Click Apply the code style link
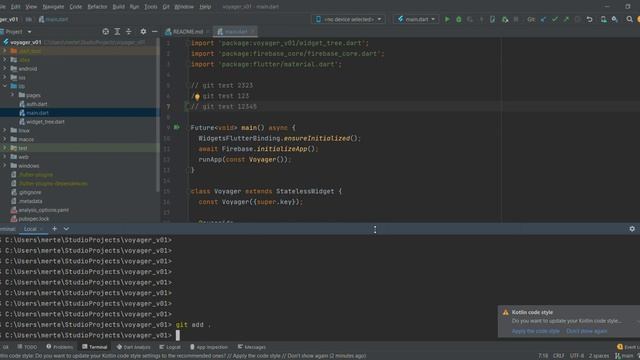Image resolution: width=640 pixels, height=360 pixels. 535,331
